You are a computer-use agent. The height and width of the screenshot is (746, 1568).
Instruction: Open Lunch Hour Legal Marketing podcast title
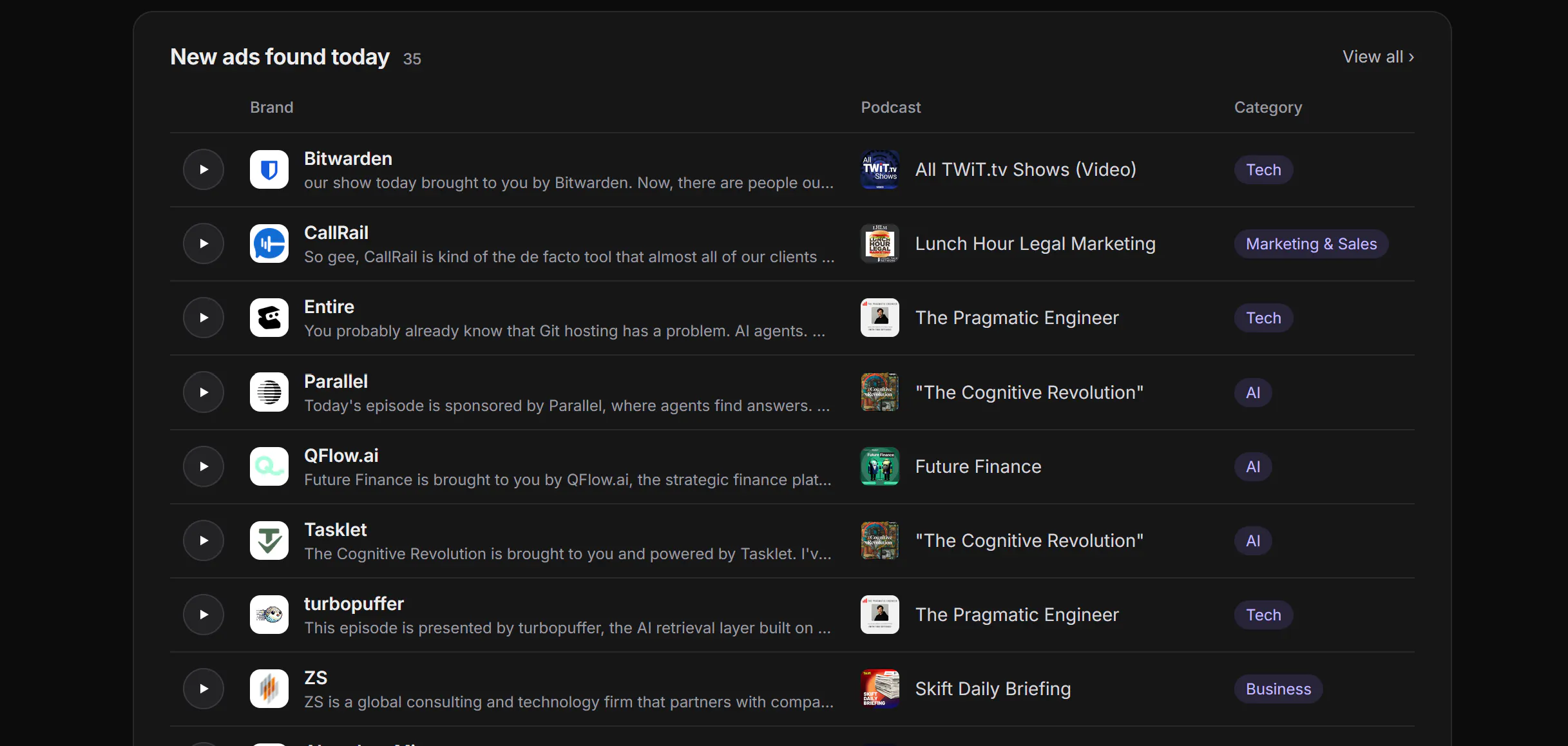click(1035, 244)
